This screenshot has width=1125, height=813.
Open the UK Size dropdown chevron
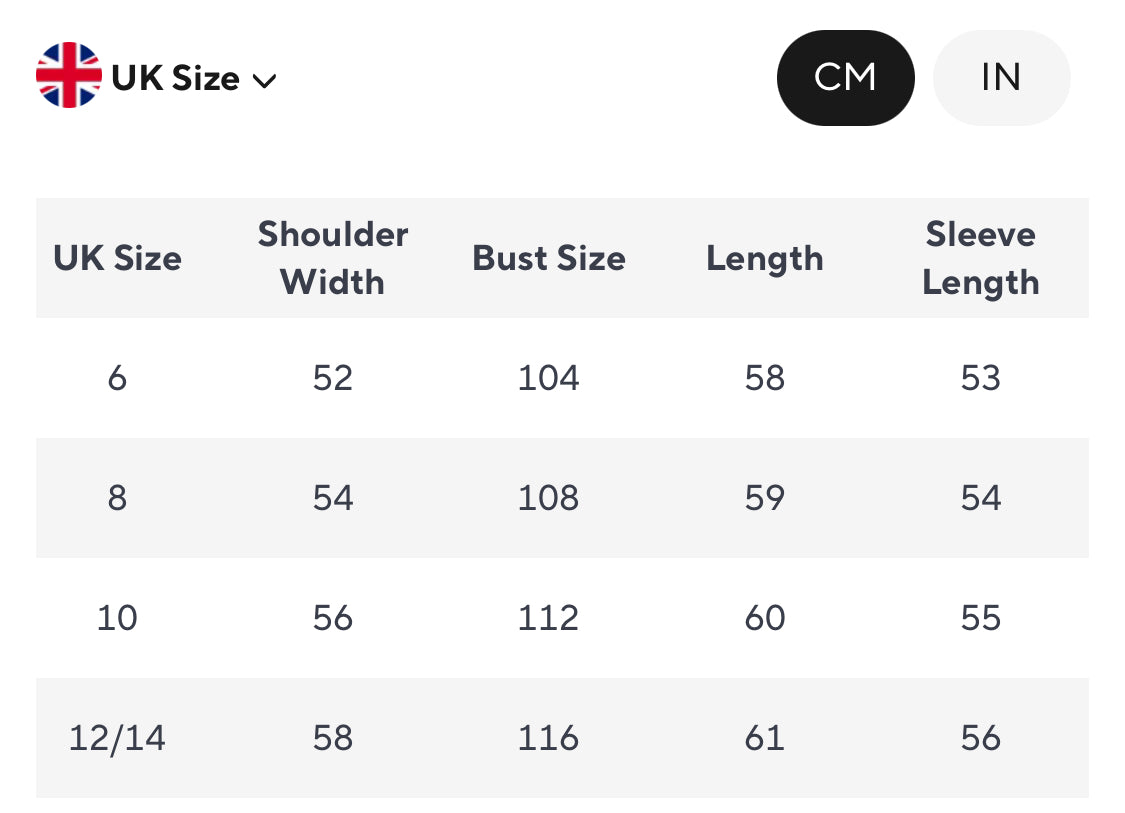264,80
